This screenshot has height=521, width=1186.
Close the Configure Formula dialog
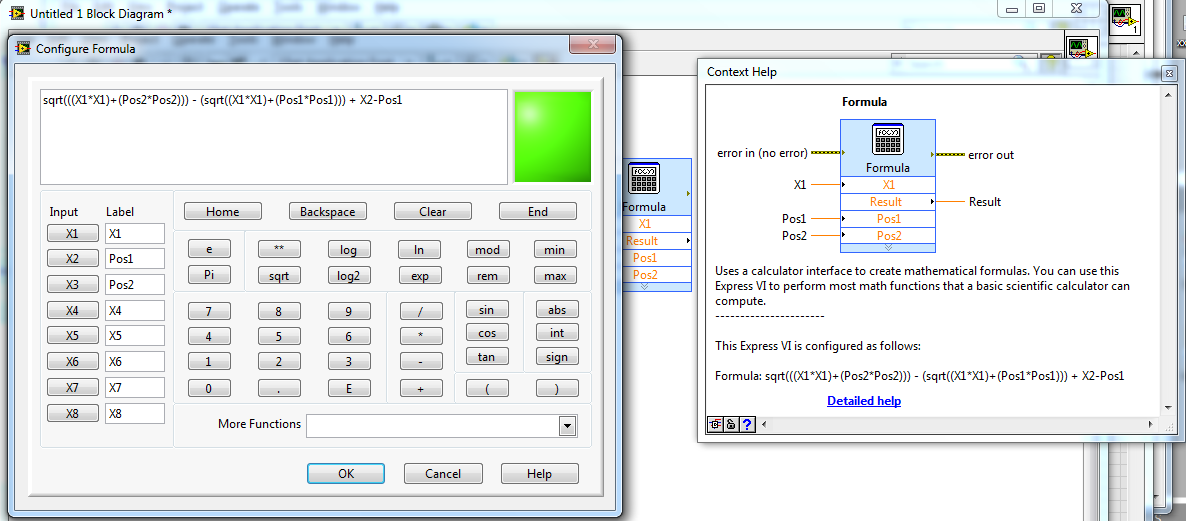tap(592, 46)
